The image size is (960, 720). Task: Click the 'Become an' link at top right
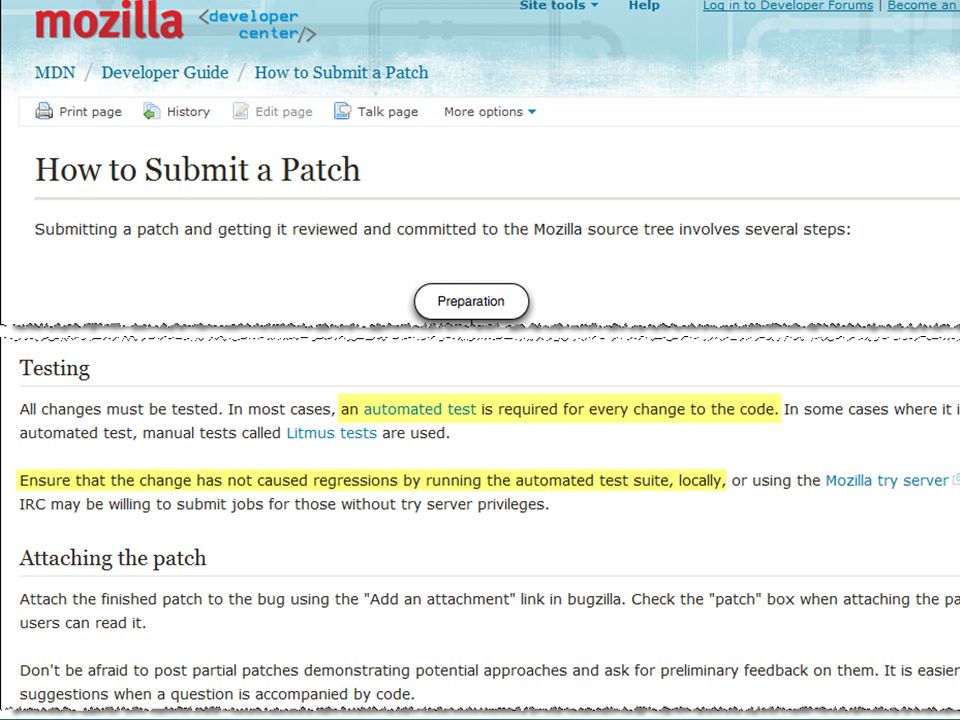click(x=923, y=6)
